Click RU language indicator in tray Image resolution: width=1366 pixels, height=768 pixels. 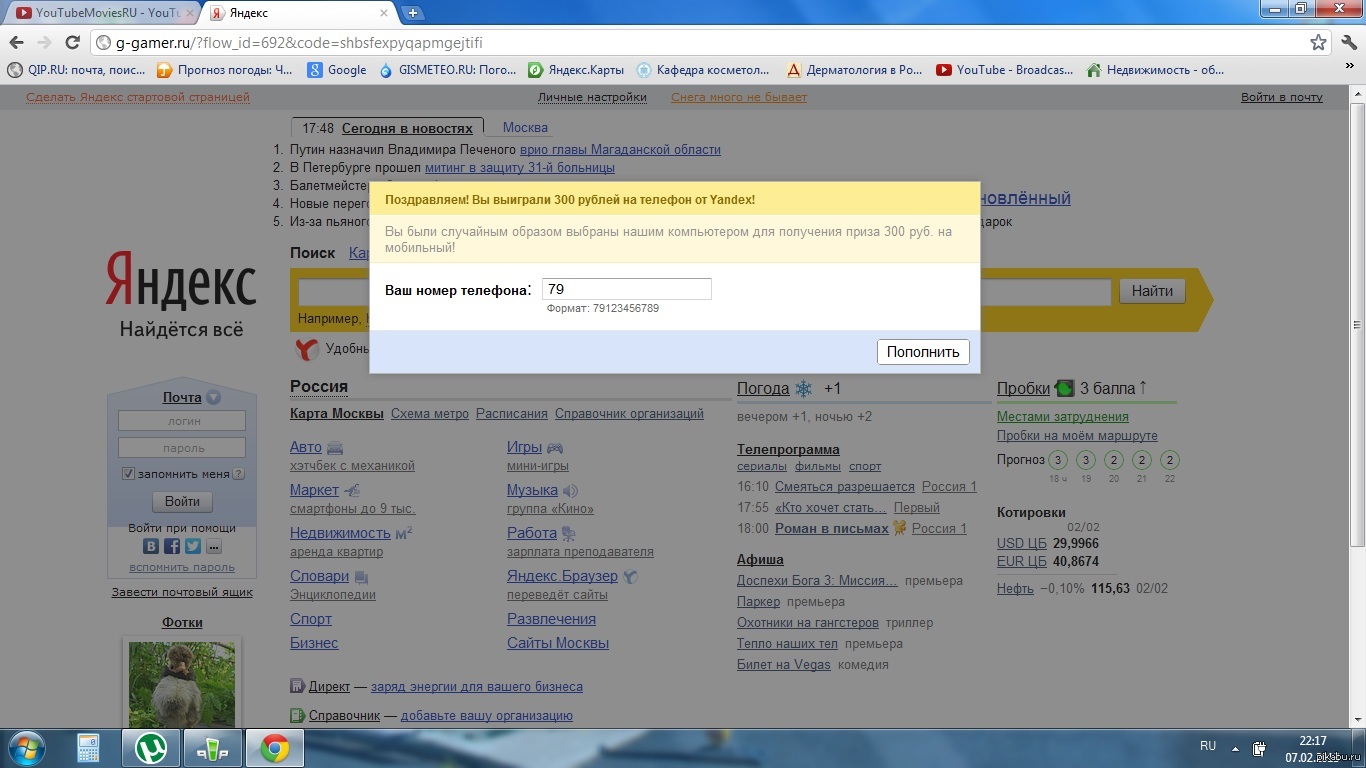pyautogui.click(x=1208, y=746)
